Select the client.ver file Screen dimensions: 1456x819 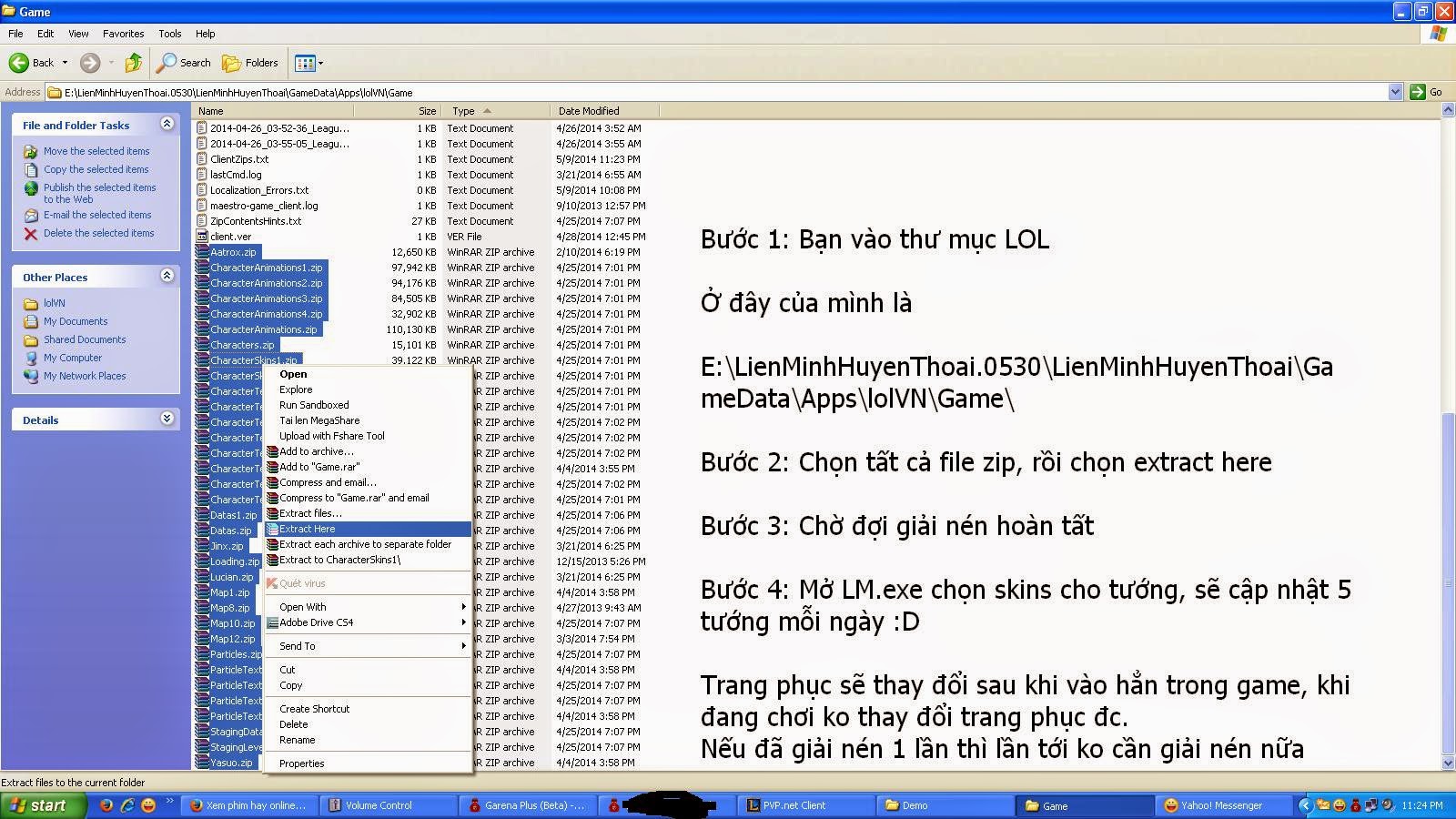230,237
